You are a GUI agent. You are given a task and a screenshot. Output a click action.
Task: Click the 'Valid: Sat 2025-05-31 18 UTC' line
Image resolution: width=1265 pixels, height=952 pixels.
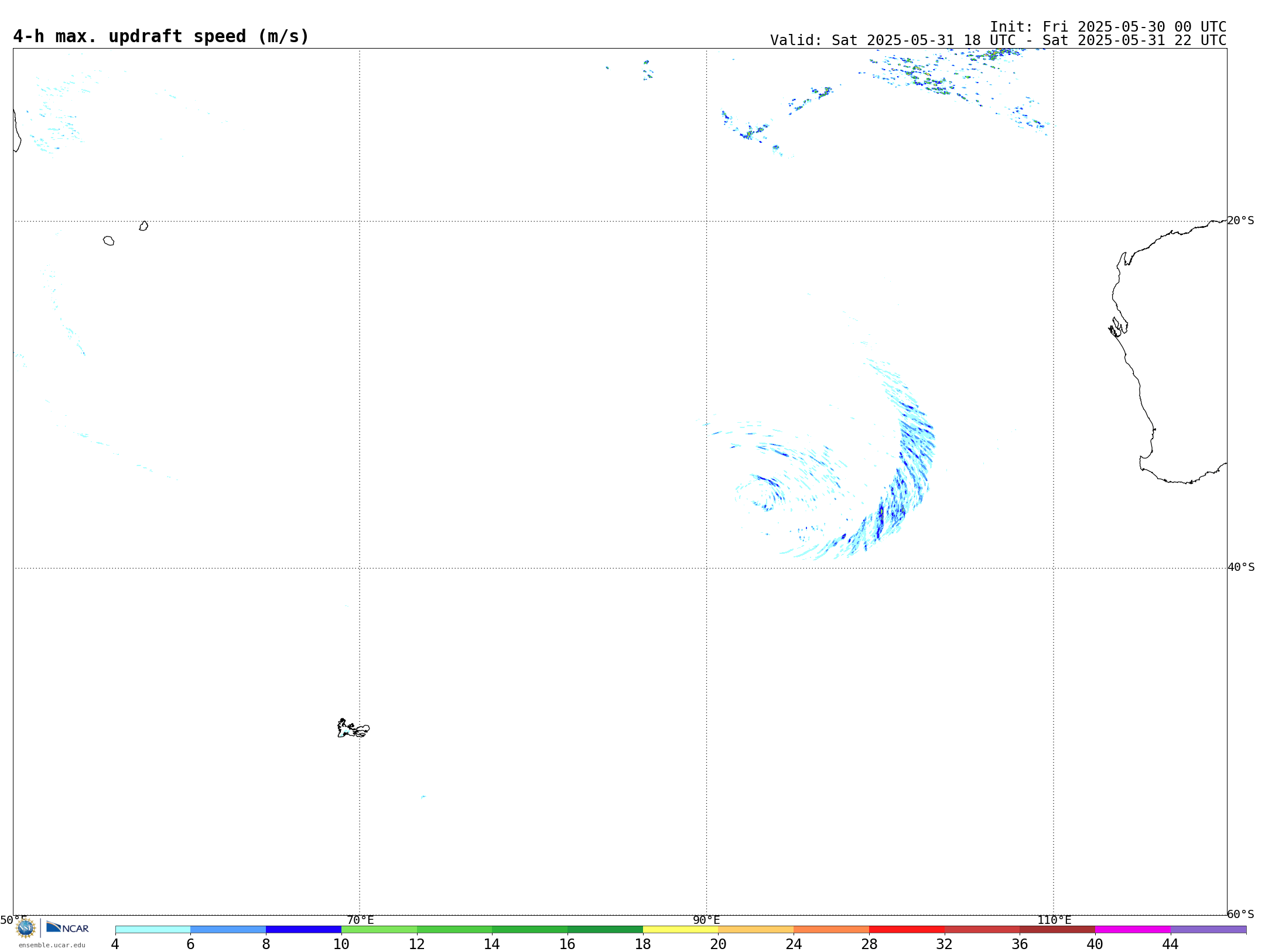998,40
